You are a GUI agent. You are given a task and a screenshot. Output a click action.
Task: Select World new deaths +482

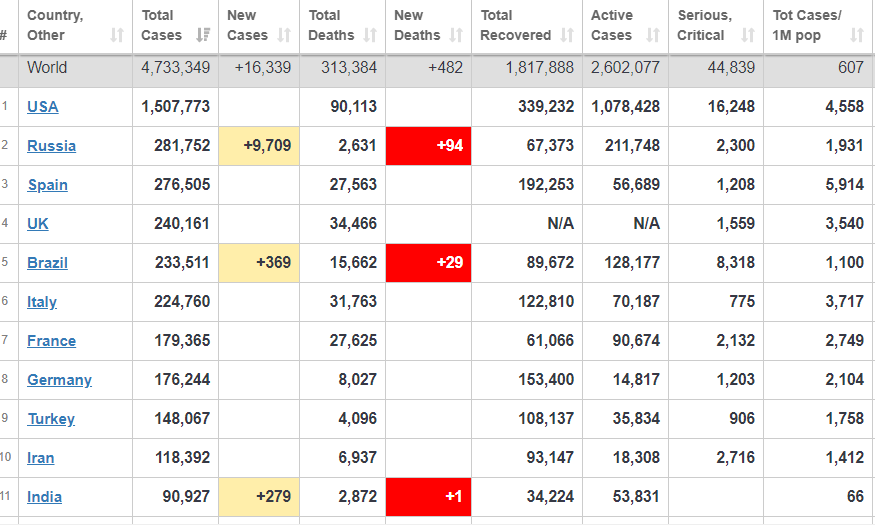coord(445,68)
